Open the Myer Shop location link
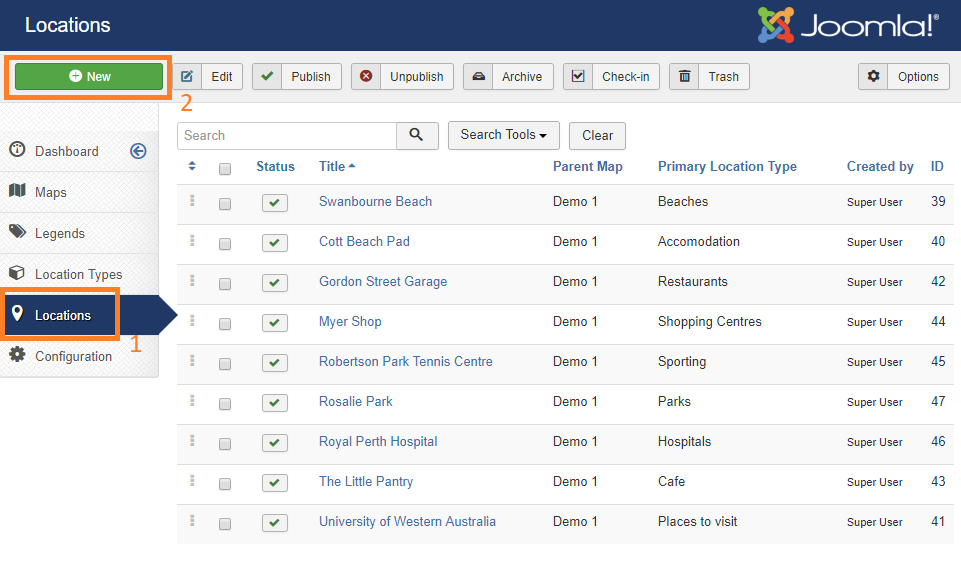This screenshot has height=565, width=961. click(x=350, y=322)
